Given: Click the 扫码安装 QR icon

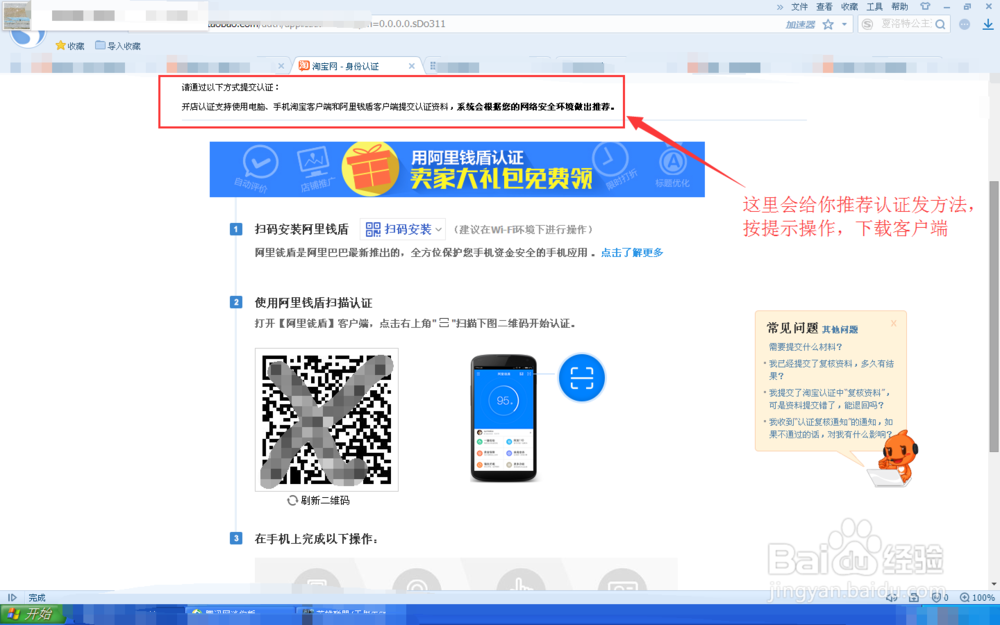Looking at the screenshot, I should pos(373,230).
